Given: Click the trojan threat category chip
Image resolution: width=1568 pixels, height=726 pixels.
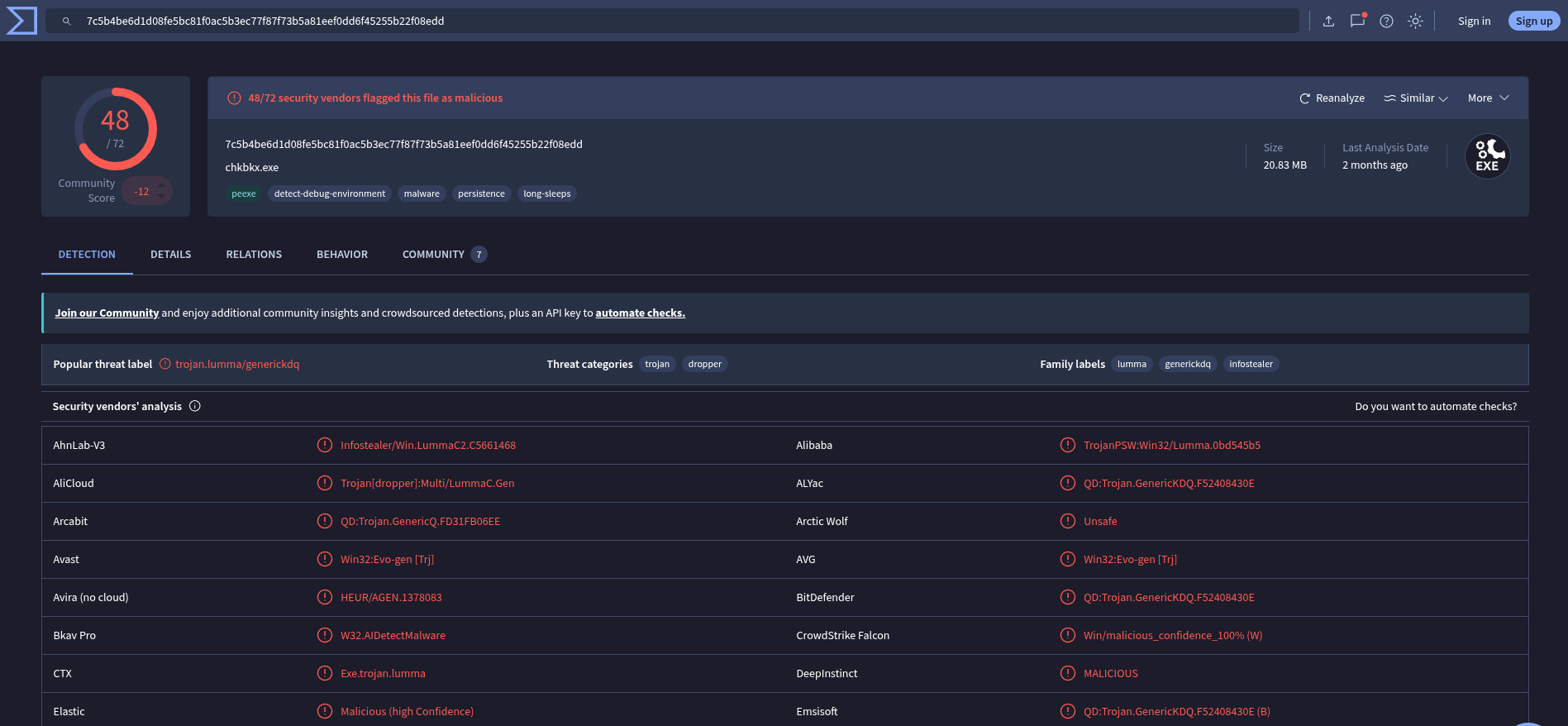Looking at the screenshot, I should coord(657,365).
